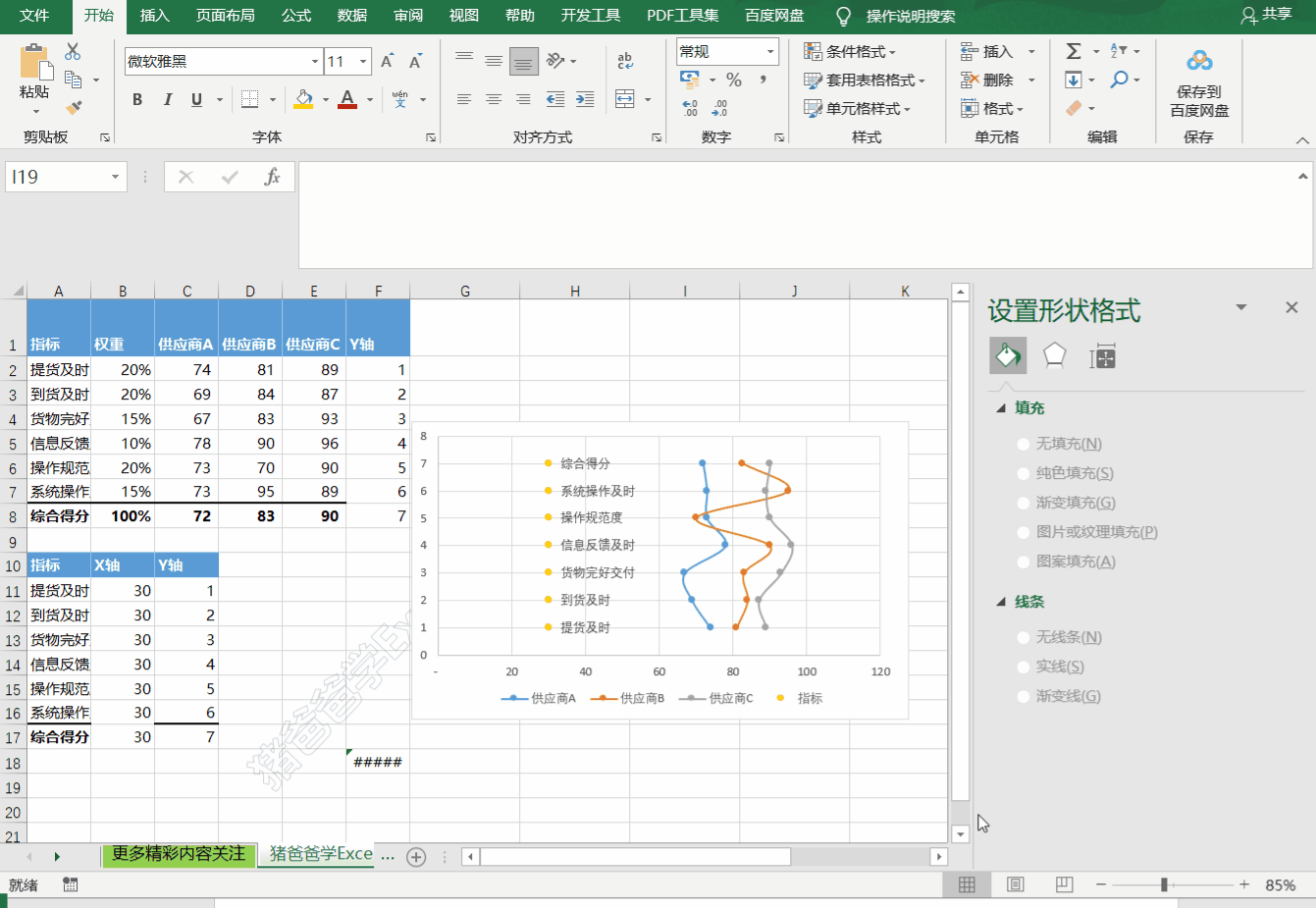Click the zoom slider handle
Screen dimensions: 1316x908
[x=1164, y=884]
